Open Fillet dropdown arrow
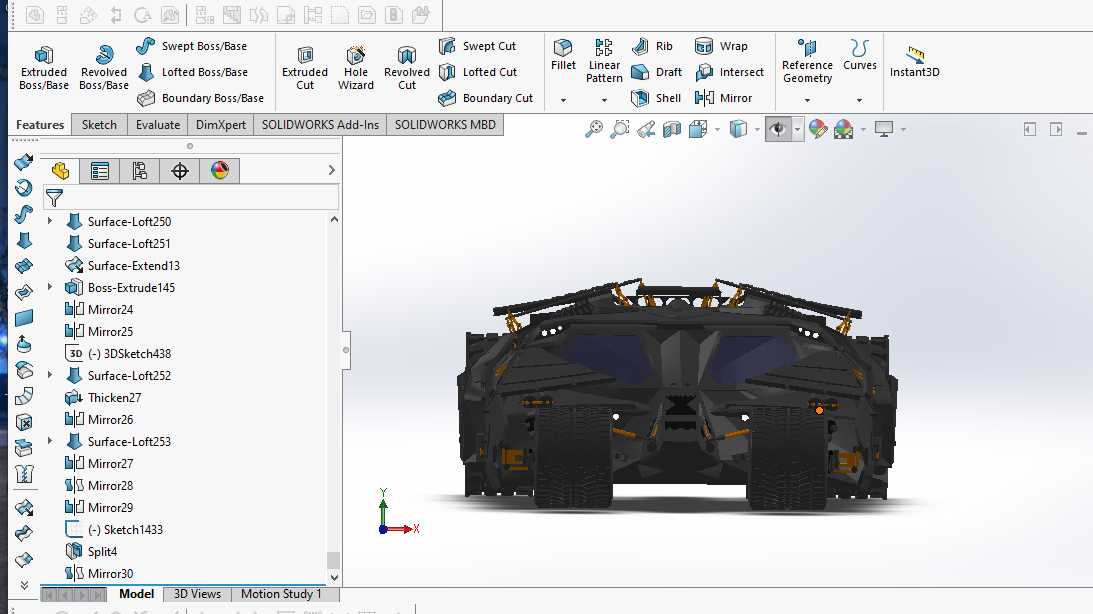Viewport: 1093px width, 614px height. pyautogui.click(x=563, y=100)
